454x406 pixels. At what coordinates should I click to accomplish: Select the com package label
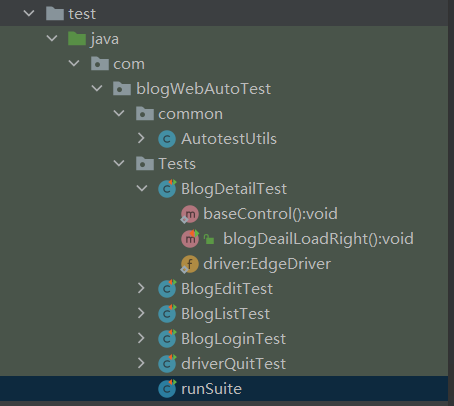[x=129, y=64]
